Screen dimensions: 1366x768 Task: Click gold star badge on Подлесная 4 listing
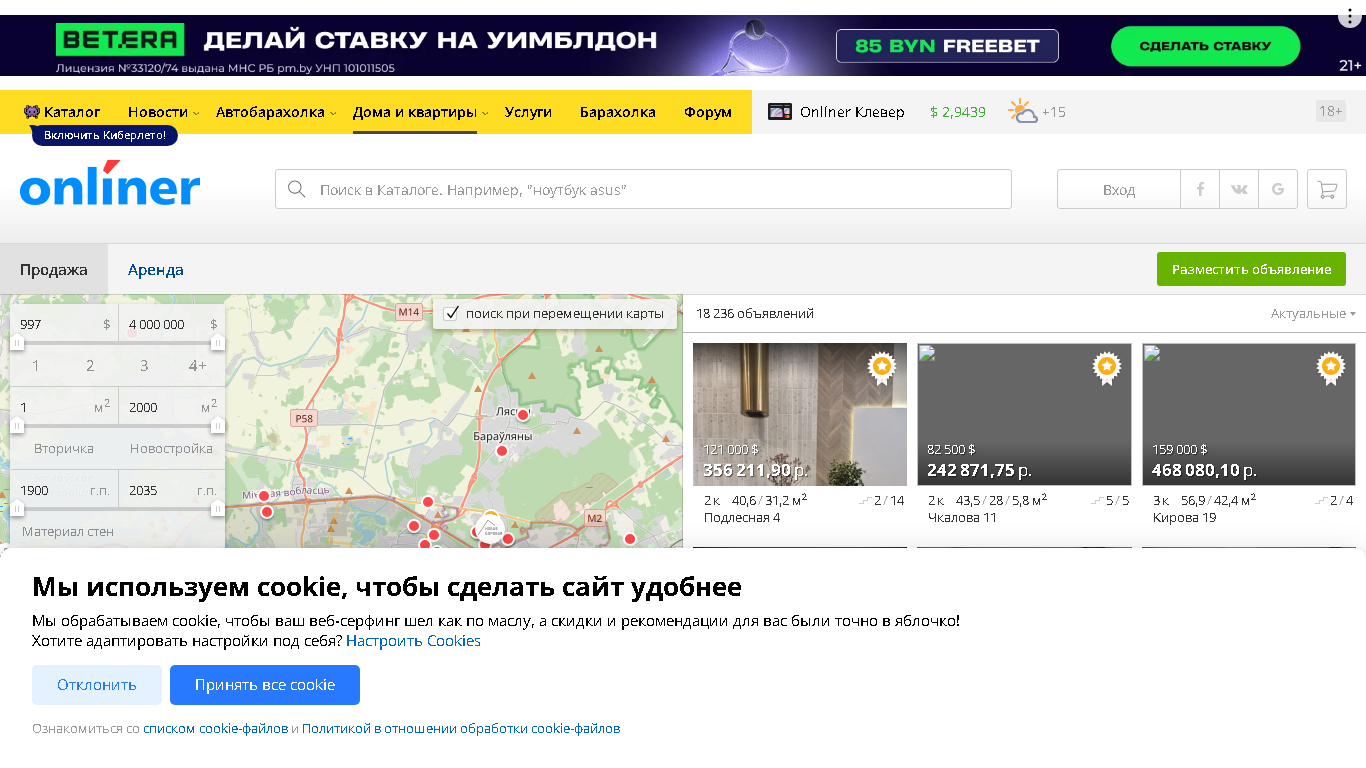tap(881, 368)
